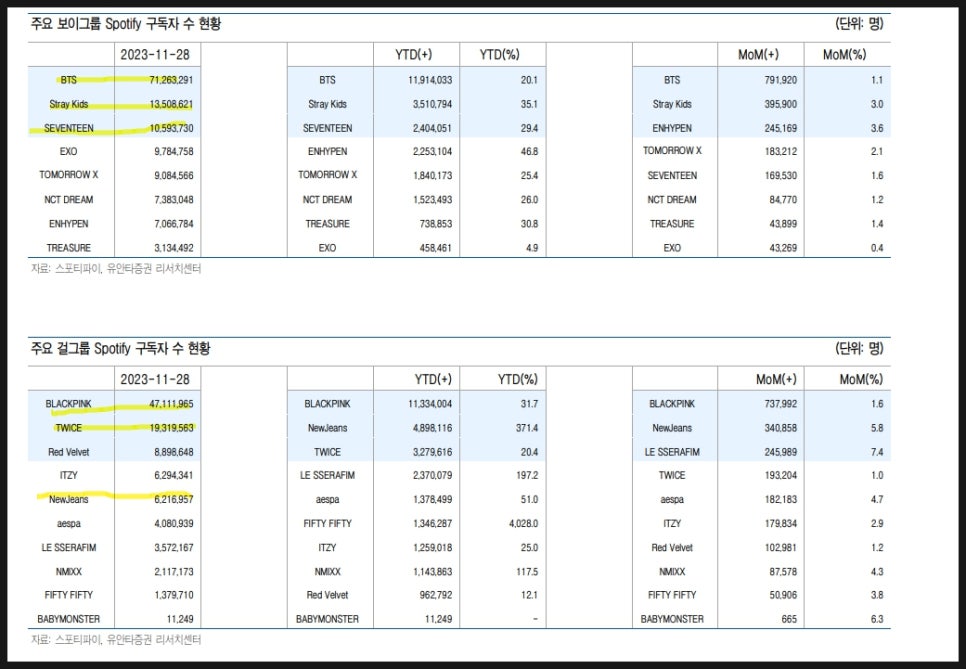The height and width of the screenshot is (669, 966).
Task: Select ENHYPEN subscriber value 7,066,784
Action: [173, 224]
